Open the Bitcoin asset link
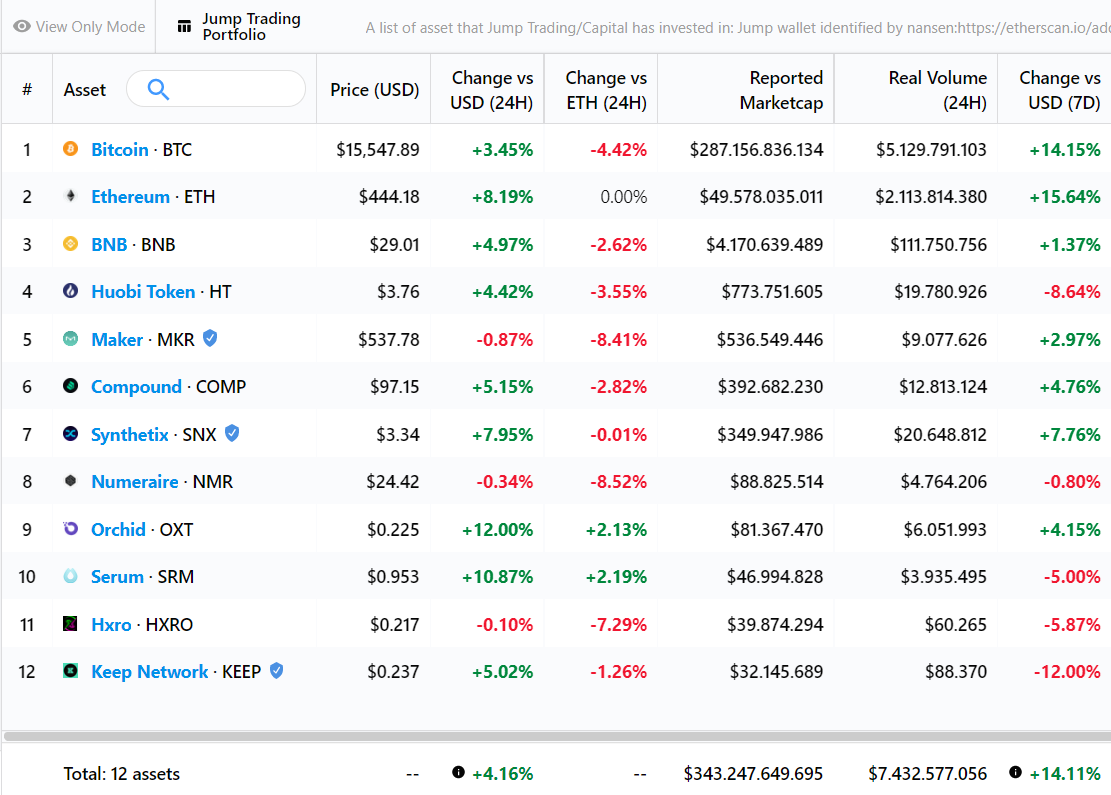Screen dimensions: 1111x795 120,150
